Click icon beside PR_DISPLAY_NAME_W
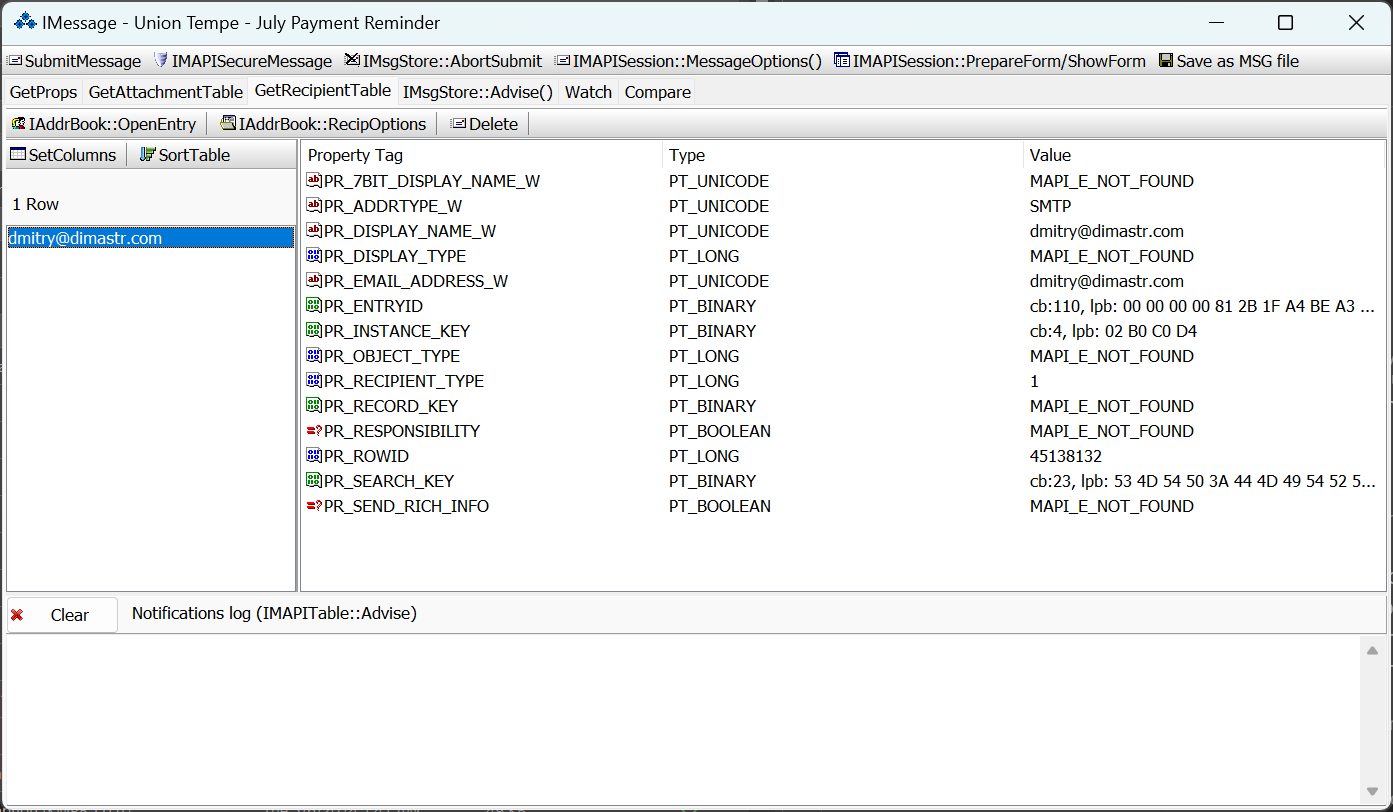The width and height of the screenshot is (1393, 812). tap(314, 231)
